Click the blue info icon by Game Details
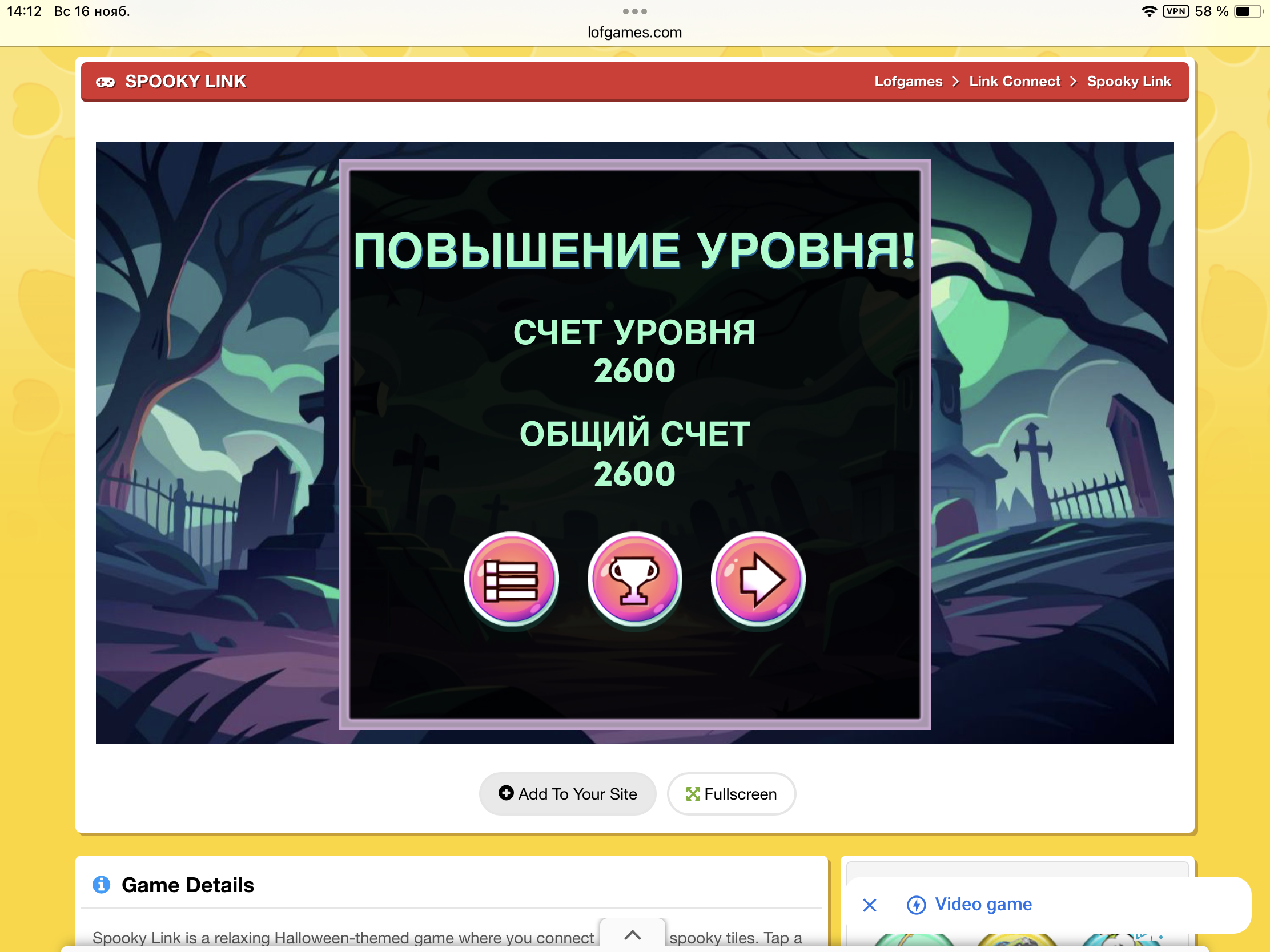Viewport: 1270px width, 952px height. point(102,884)
